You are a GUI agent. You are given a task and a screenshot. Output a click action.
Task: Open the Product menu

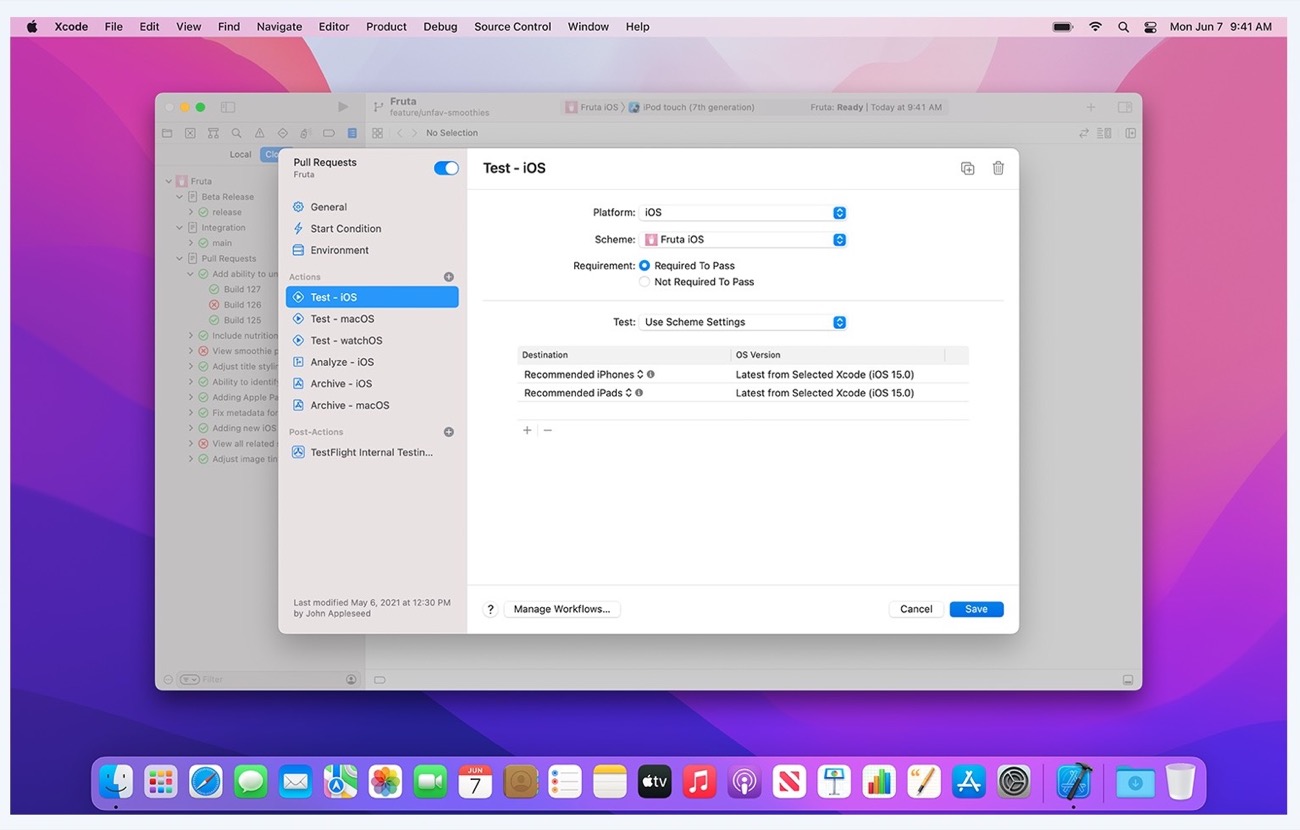[386, 27]
